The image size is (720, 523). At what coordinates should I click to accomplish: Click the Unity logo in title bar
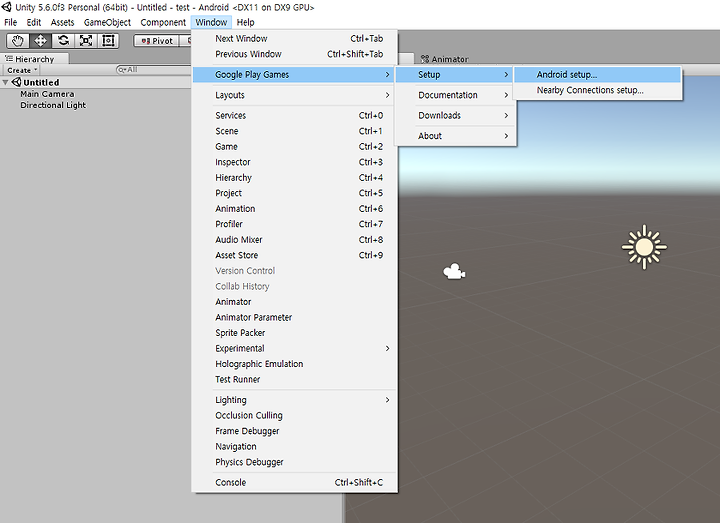coord(6,7)
